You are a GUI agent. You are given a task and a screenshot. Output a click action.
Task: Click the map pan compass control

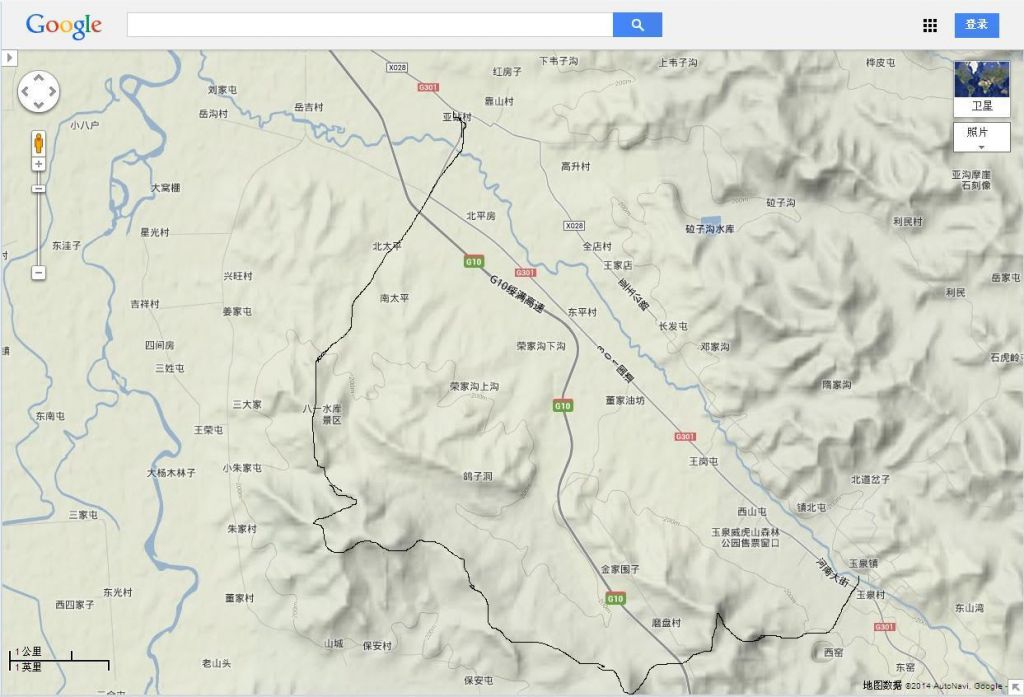coord(39,91)
